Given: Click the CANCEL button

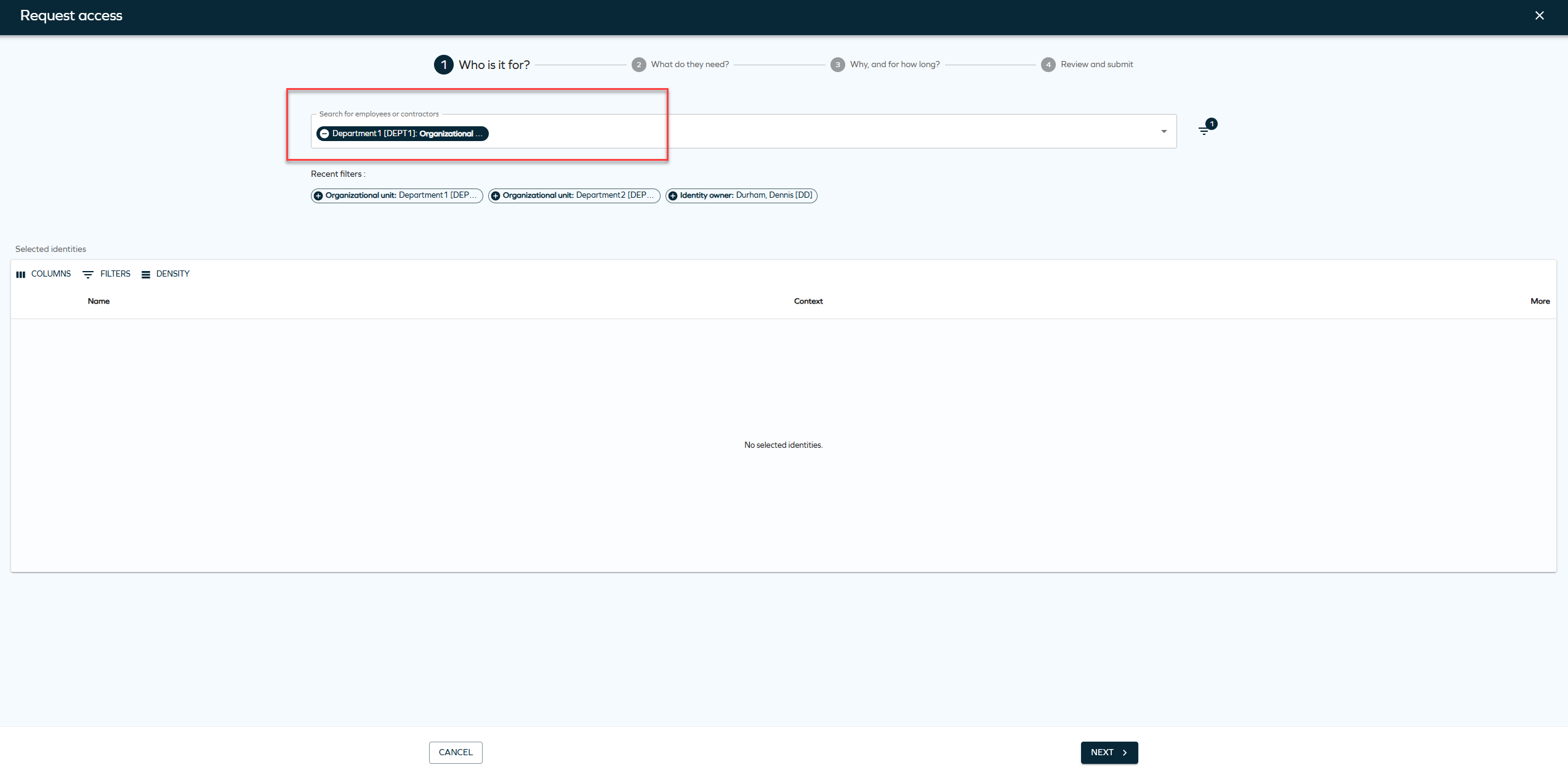Looking at the screenshot, I should pos(455,752).
